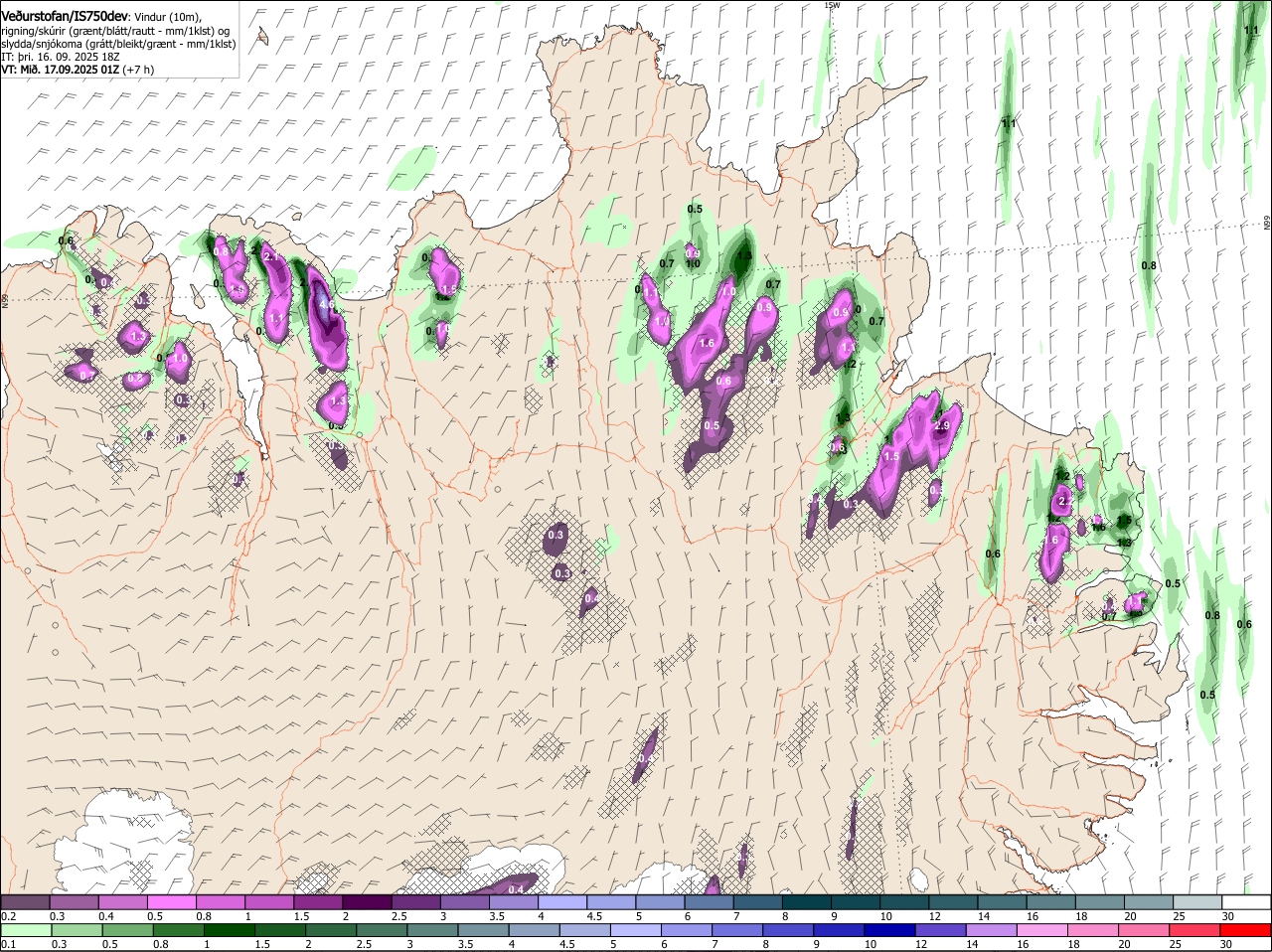
Task: Select the 'Vindur (10m)' caption text
Action: pos(167,17)
